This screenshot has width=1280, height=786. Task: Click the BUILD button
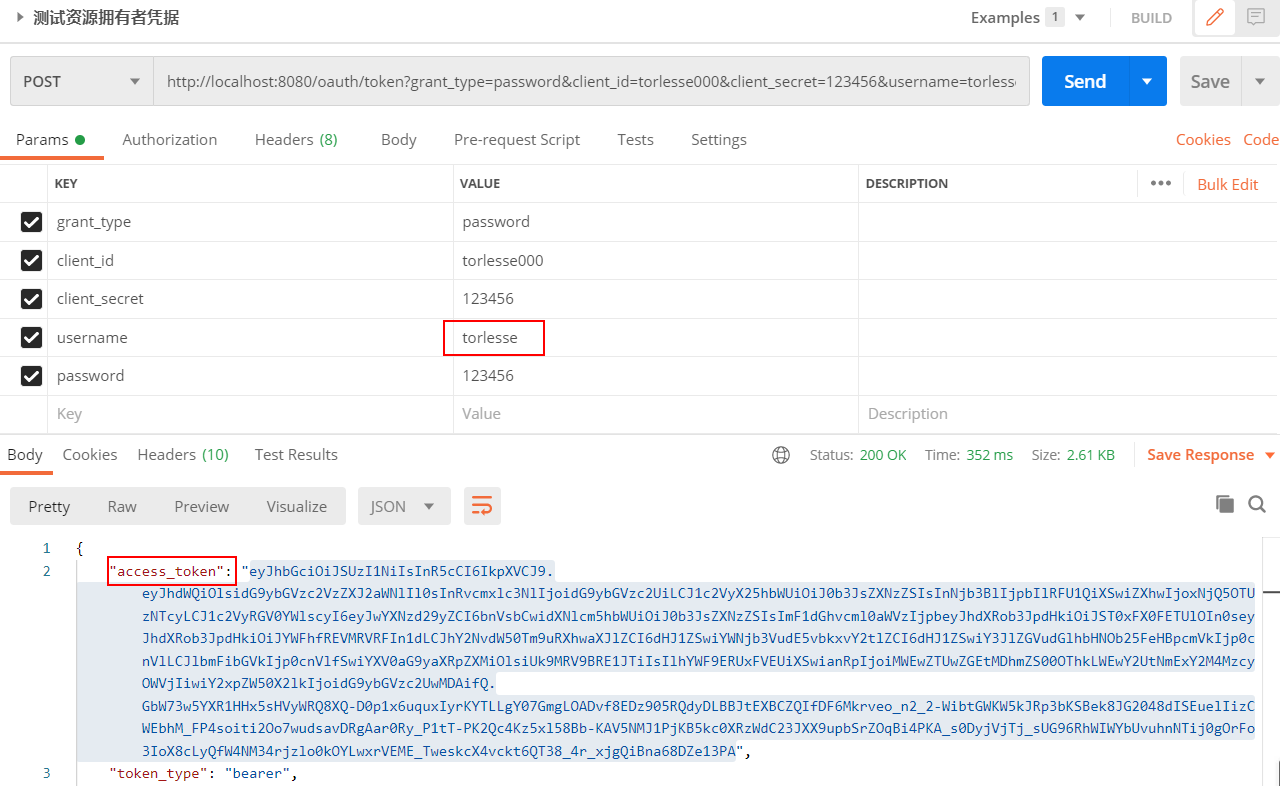pyautogui.click(x=1151, y=18)
